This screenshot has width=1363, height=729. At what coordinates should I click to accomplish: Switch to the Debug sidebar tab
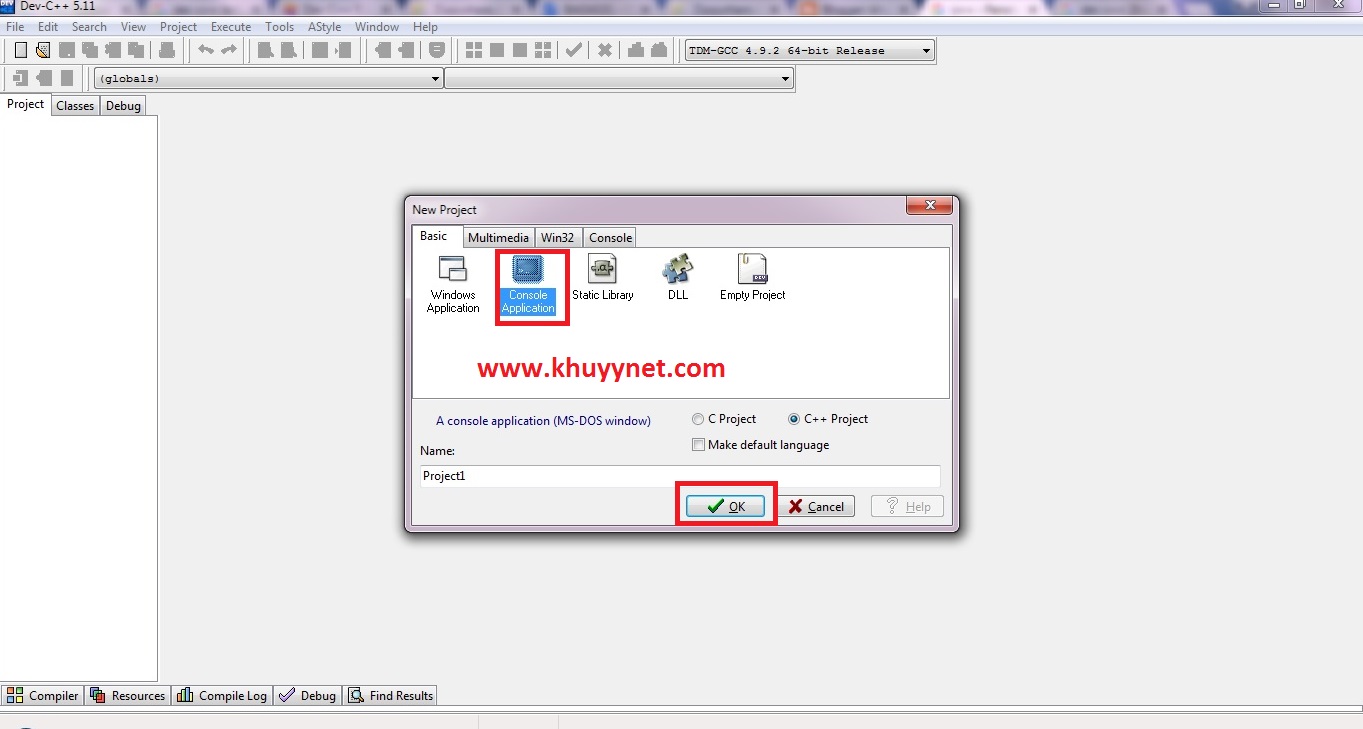point(123,106)
